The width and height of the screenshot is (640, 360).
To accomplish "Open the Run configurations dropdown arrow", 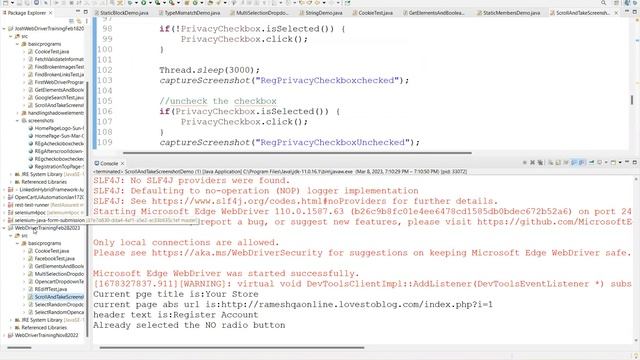I will point(150,3).
